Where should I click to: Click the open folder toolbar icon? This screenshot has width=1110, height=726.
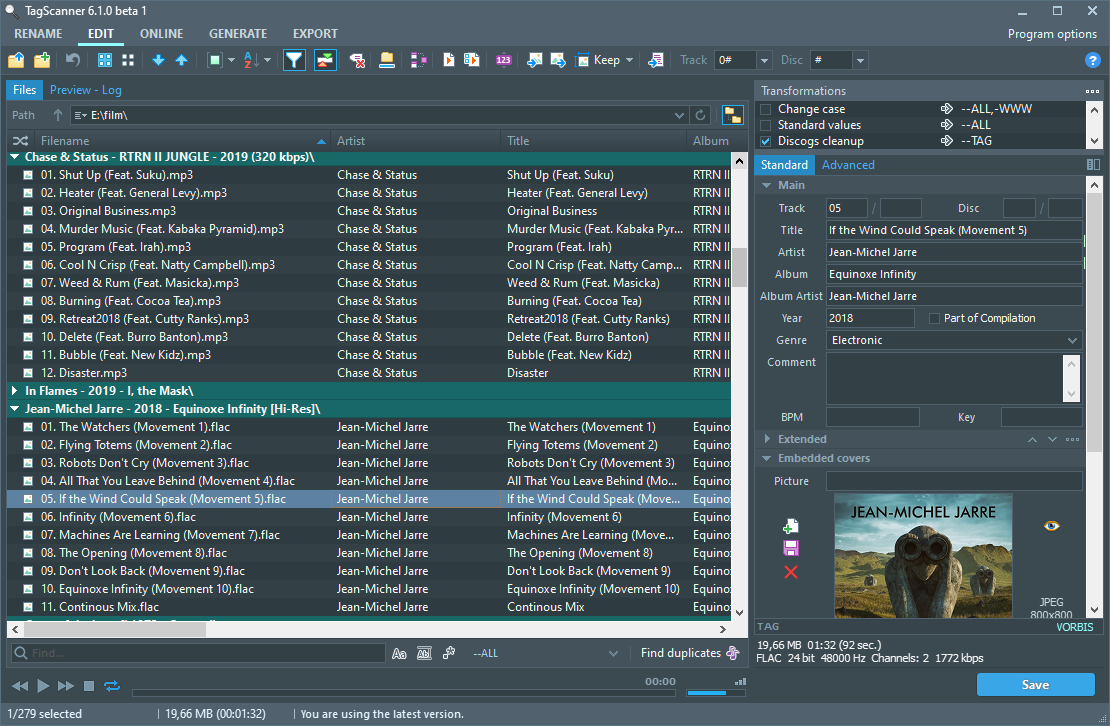pyautogui.click(x=16, y=60)
